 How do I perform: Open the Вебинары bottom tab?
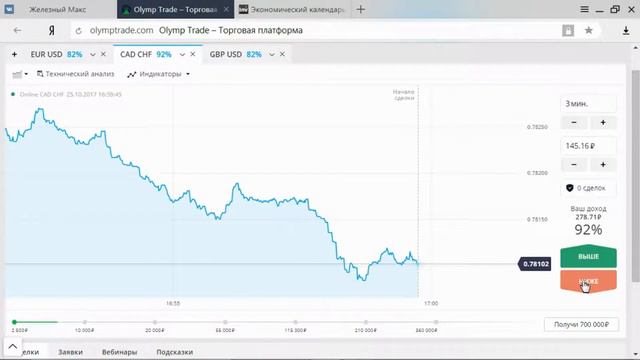coord(119,352)
